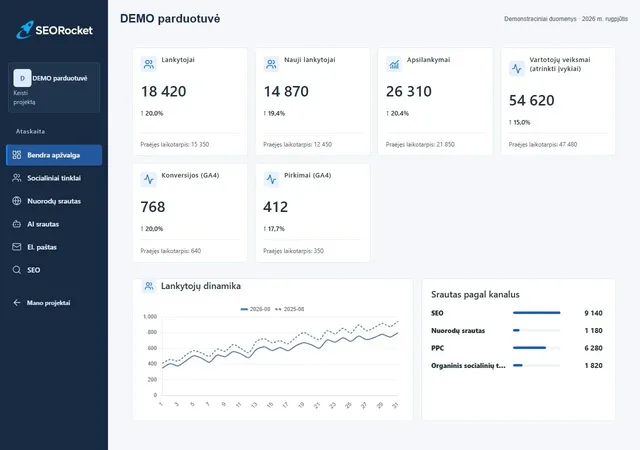Click the PPC channel progress bar

pos(536,348)
